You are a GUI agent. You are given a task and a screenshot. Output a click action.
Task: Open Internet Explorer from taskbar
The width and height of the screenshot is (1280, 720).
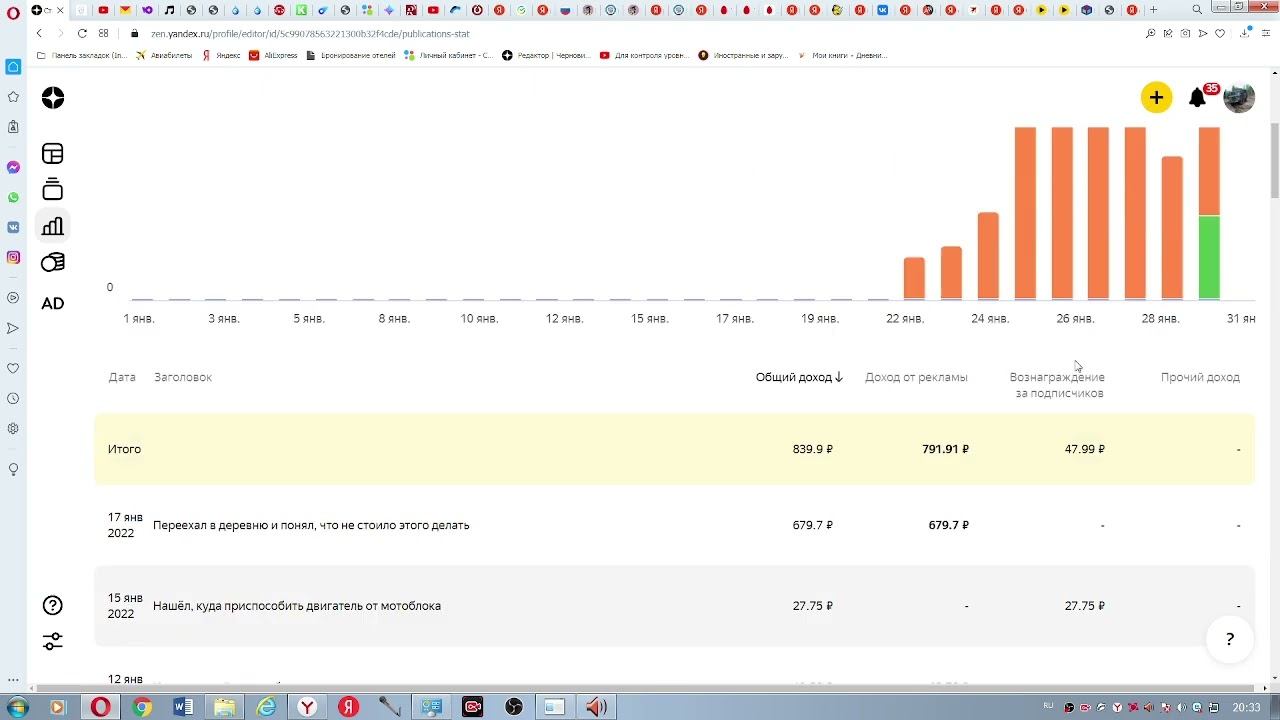click(266, 707)
